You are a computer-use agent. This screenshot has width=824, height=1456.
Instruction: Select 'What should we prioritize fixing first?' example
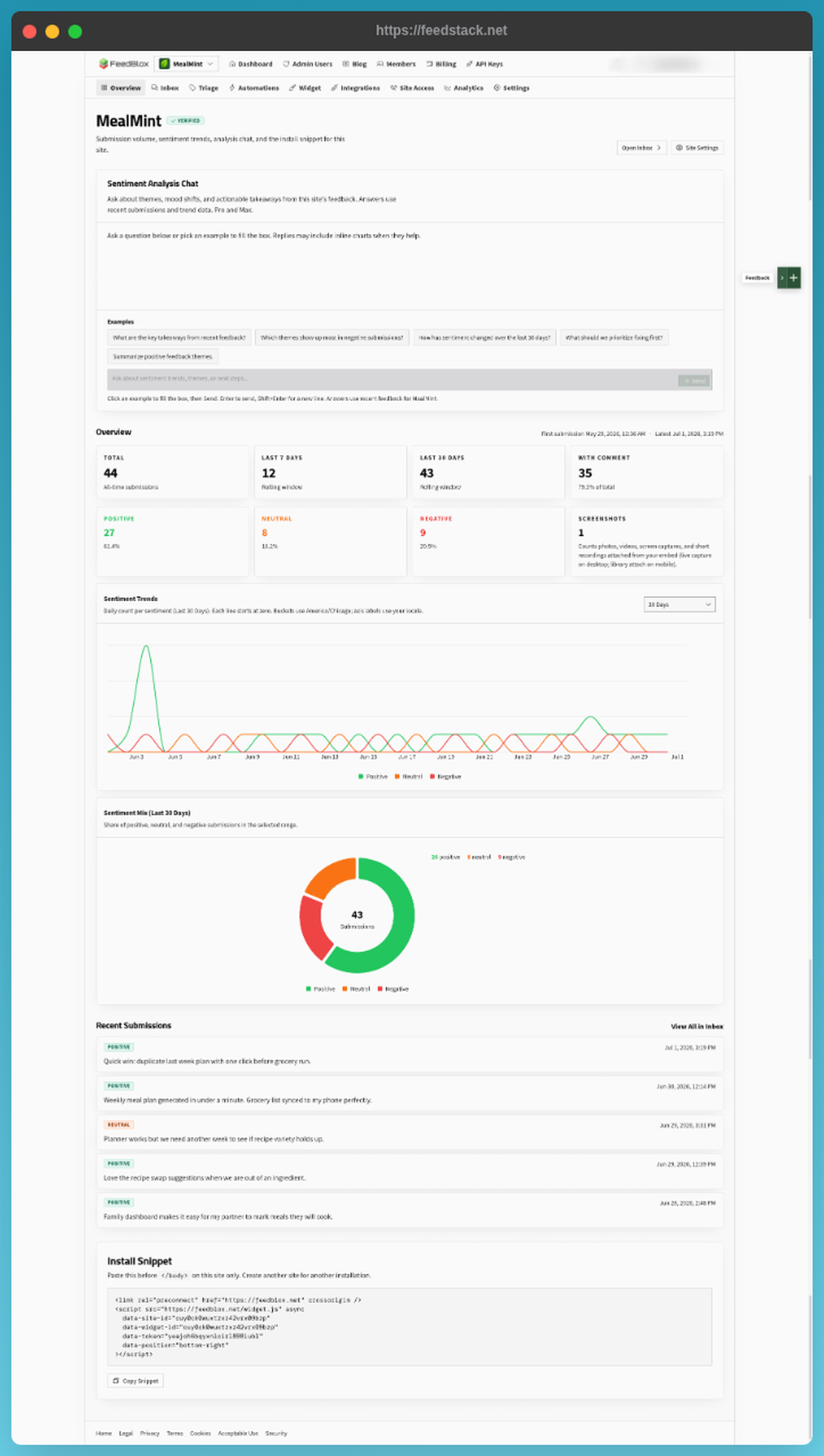pos(614,337)
